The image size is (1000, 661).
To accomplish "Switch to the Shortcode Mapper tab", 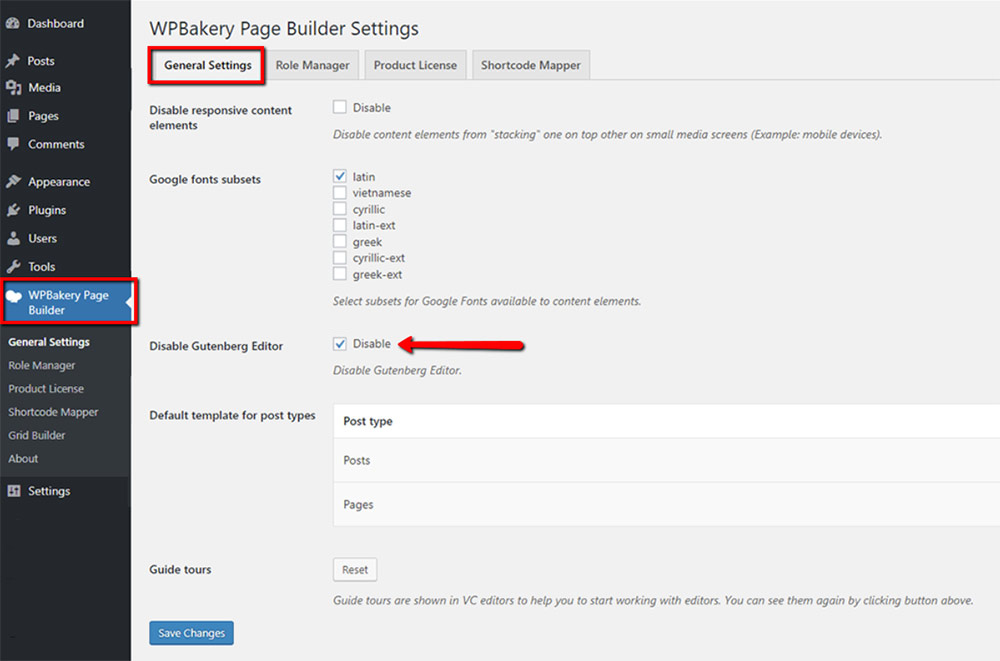I will tap(531, 65).
